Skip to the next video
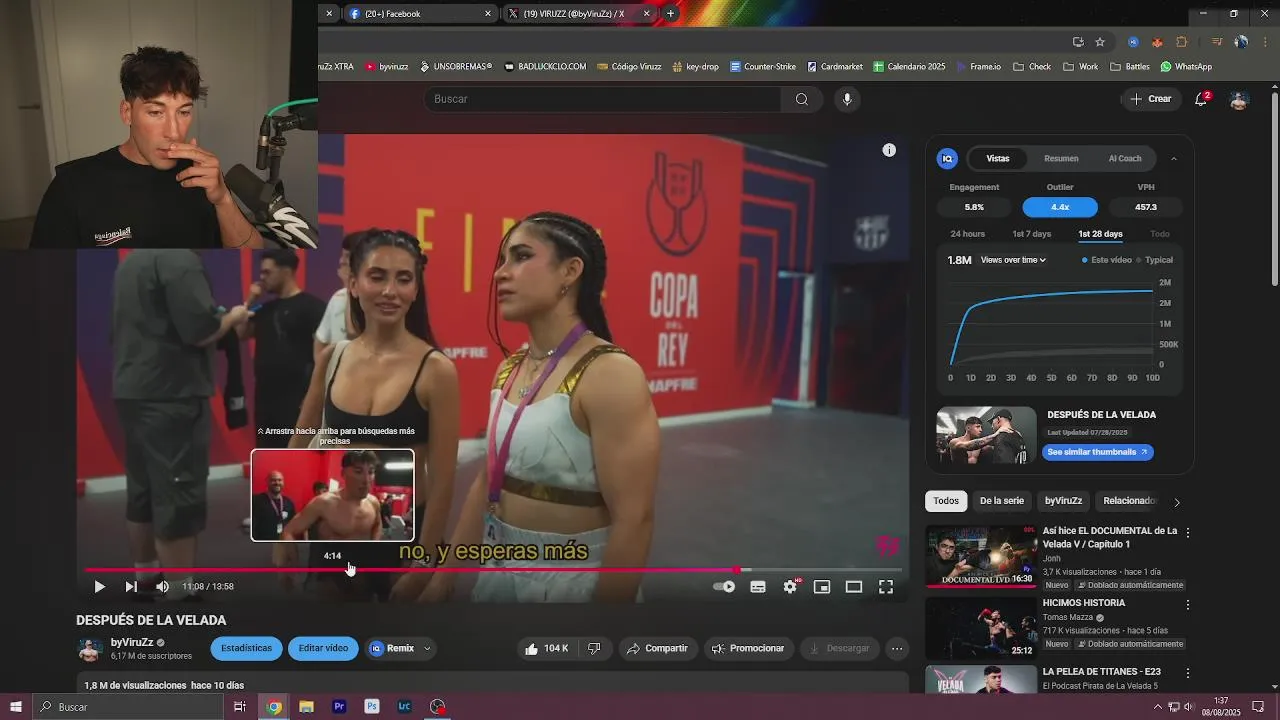The width and height of the screenshot is (1280, 720). [131, 587]
